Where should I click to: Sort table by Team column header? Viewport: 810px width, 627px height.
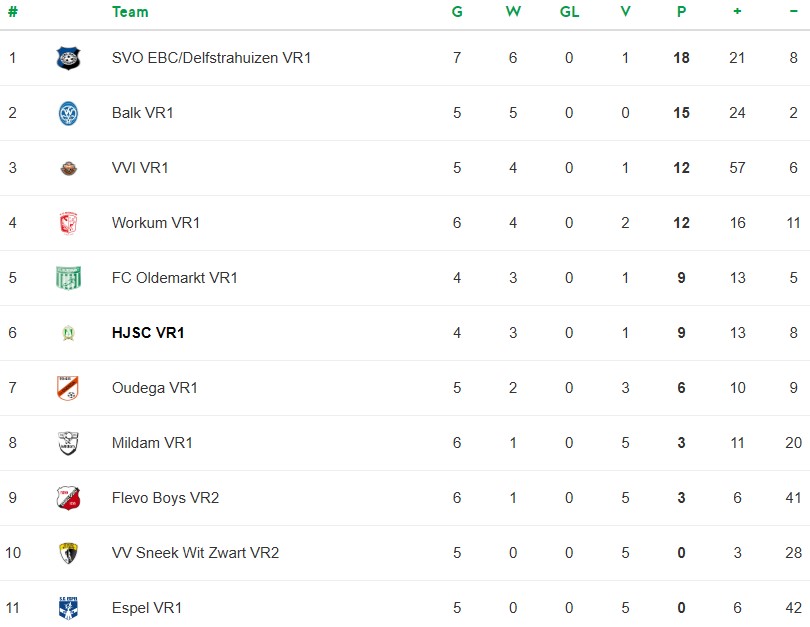point(130,12)
